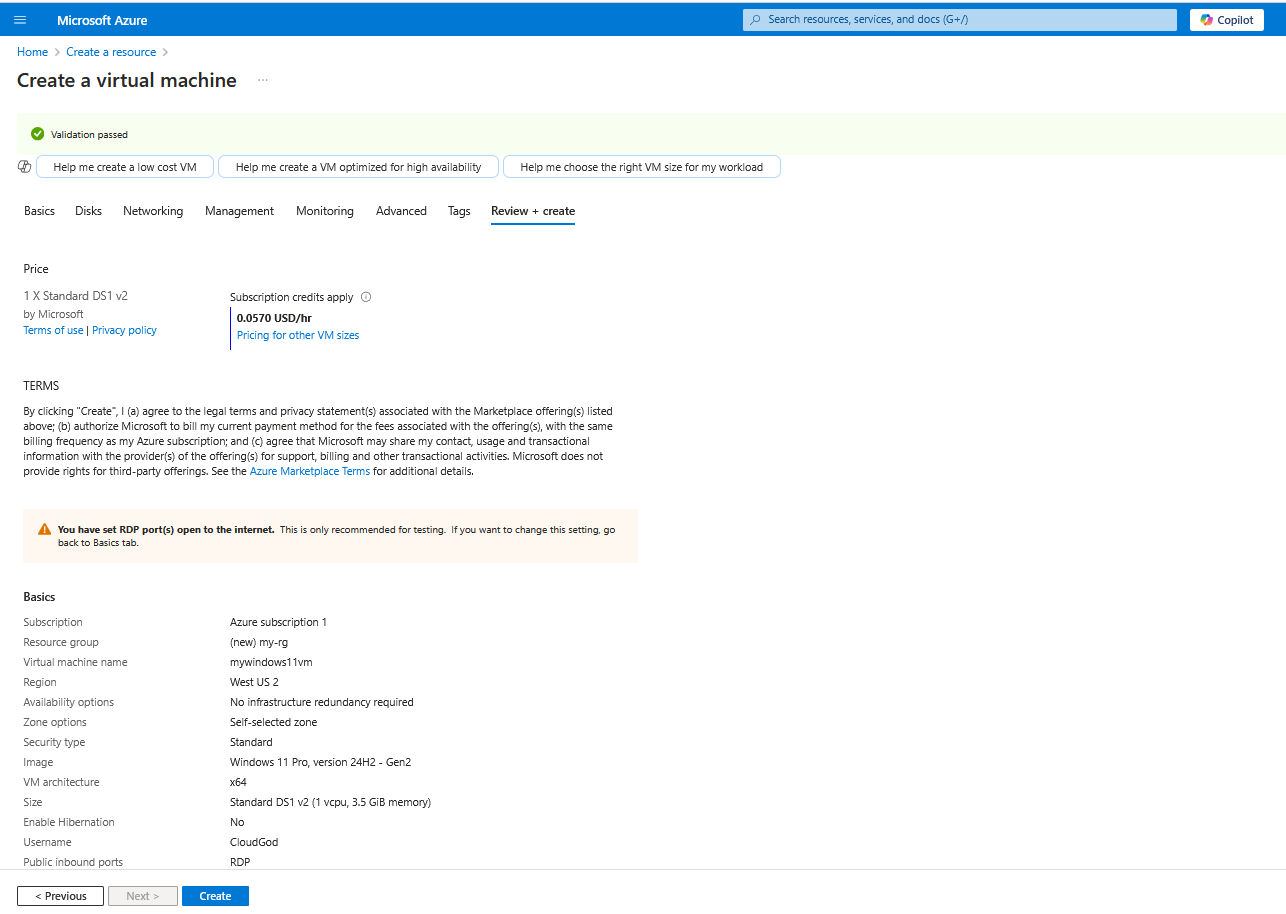Click the Copilot suggestions icon beside the buttons
This screenshot has height=914, width=1286.
click(25, 167)
